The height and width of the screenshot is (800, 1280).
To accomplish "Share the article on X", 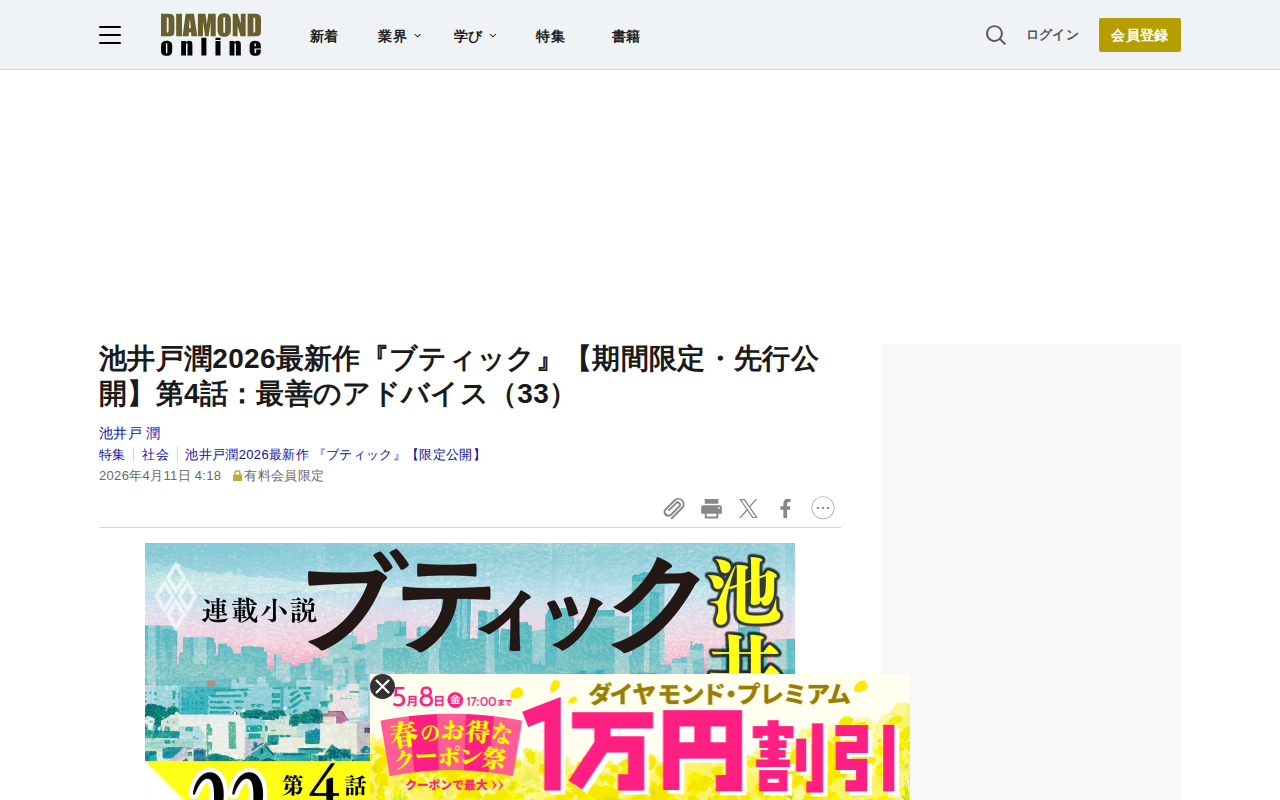I will coord(748,509).
